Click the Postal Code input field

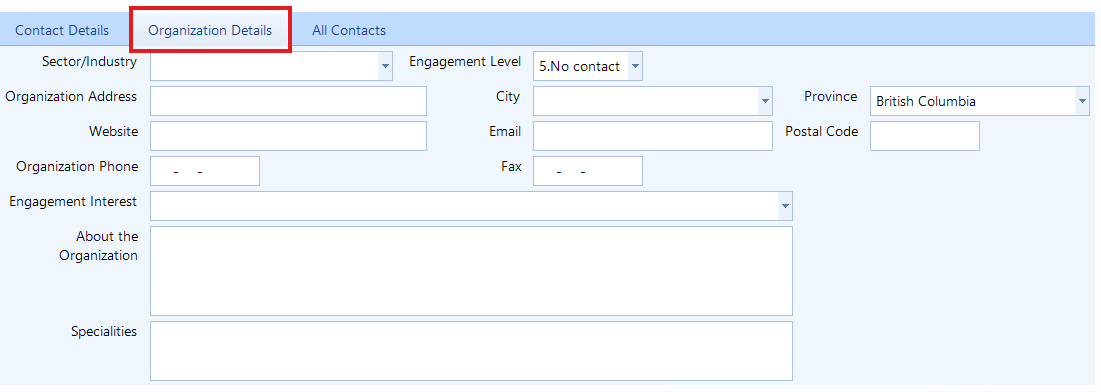(925, 136)
